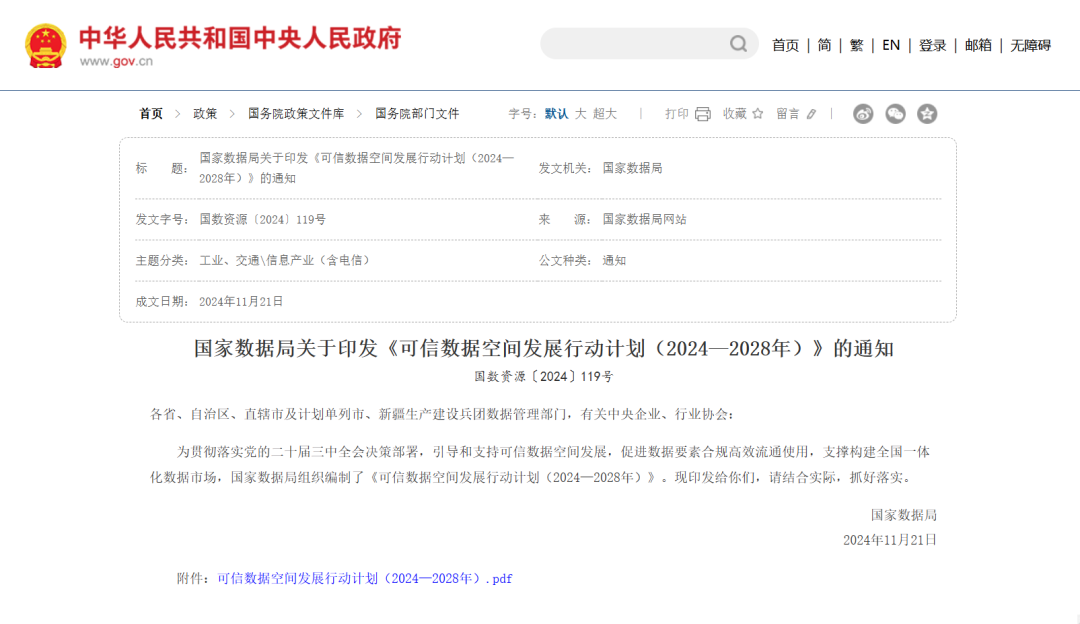Click the round star favorites share icon
This screenshot has width=1080, height=624.
pyautogui.click(x=927, y=114)
